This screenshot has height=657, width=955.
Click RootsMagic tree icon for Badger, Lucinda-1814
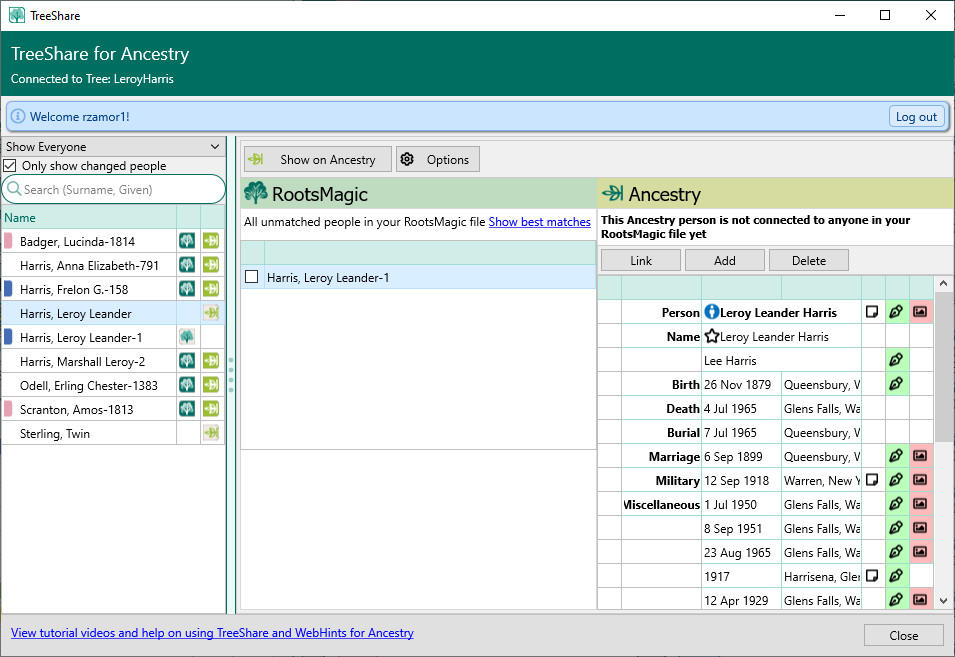[187, 241]
